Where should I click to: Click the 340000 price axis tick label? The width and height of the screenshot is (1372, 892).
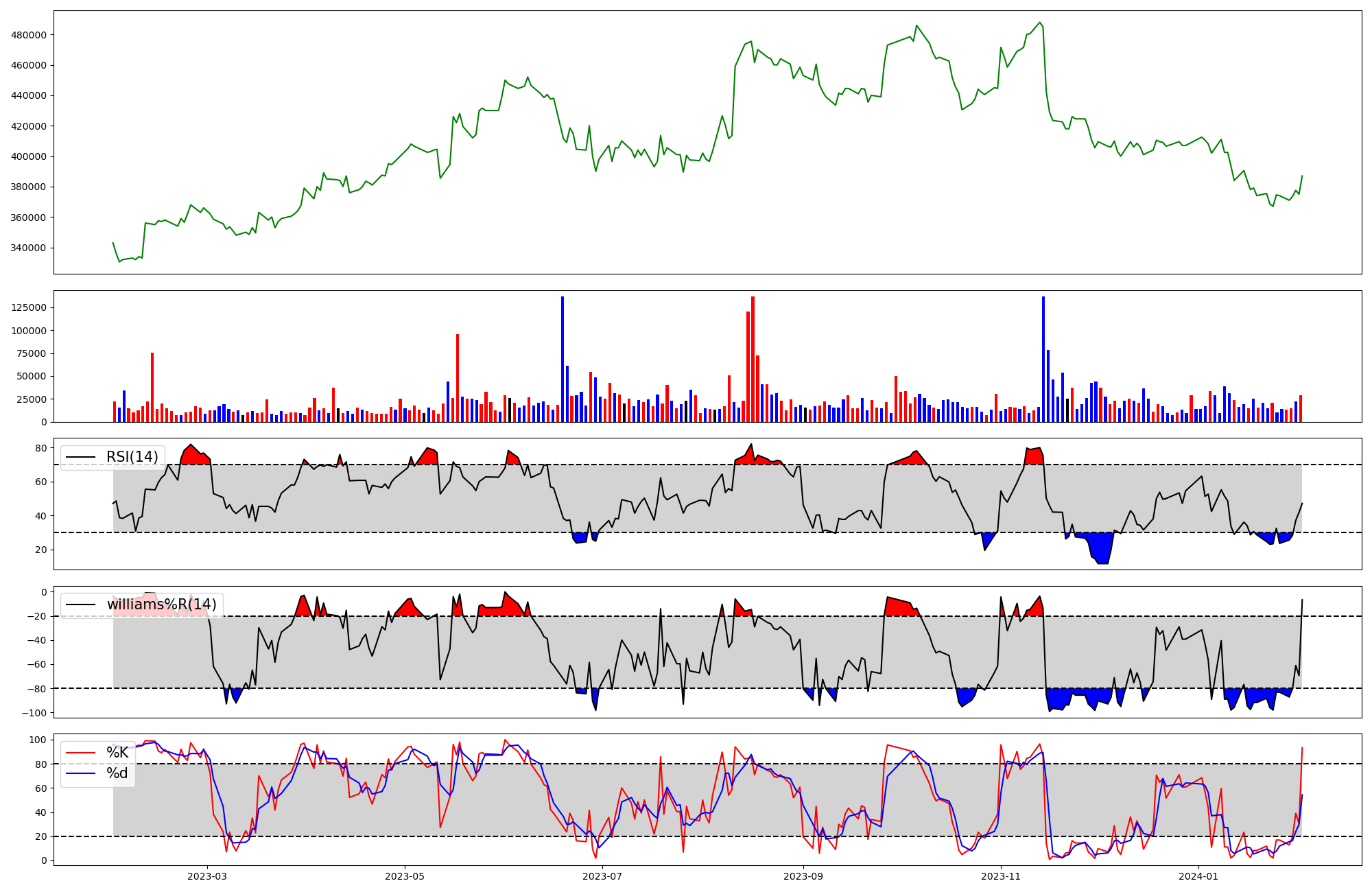[x=29, y=248]
